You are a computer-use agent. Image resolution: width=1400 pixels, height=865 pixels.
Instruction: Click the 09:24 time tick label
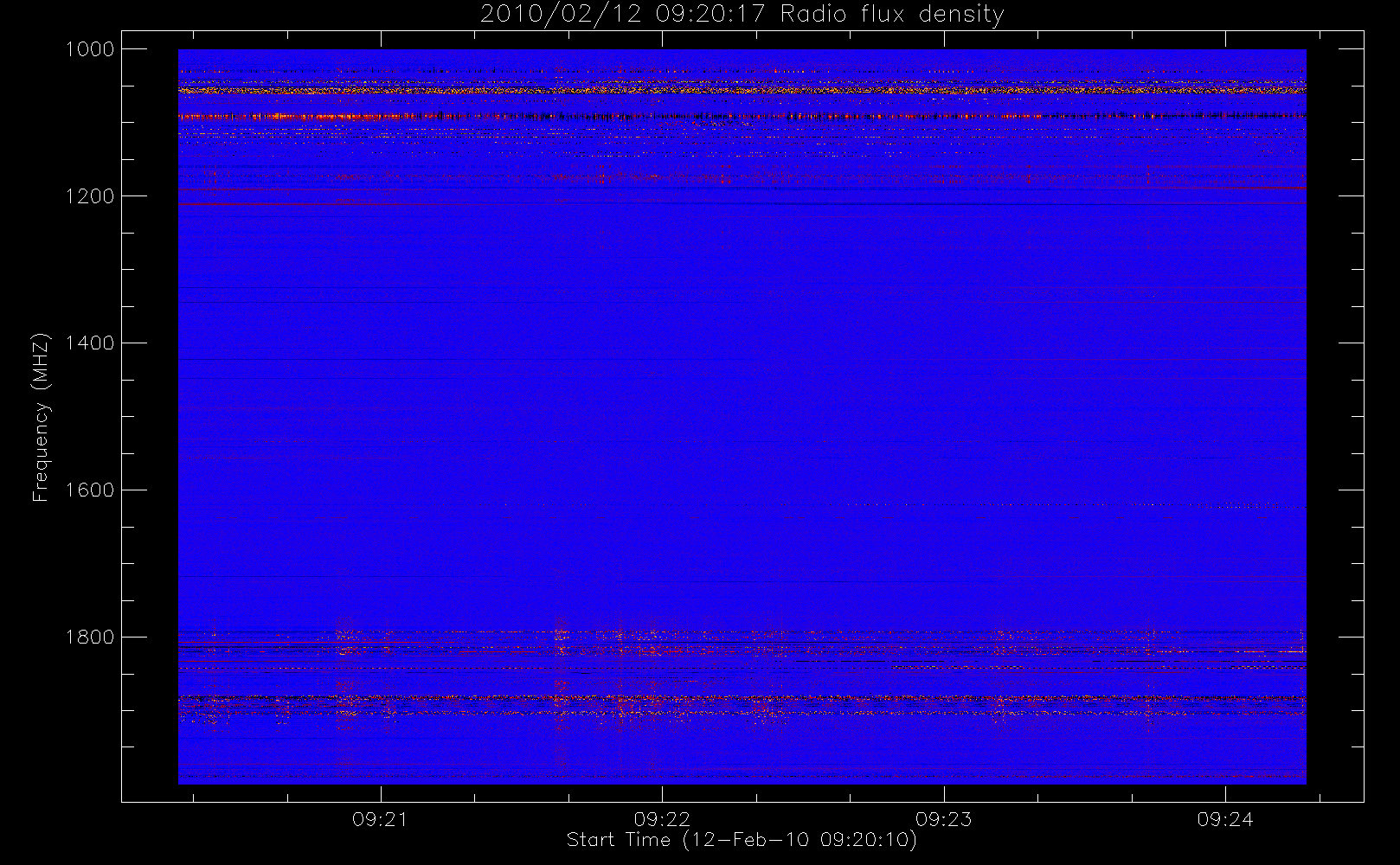(x=1225, y=819)
